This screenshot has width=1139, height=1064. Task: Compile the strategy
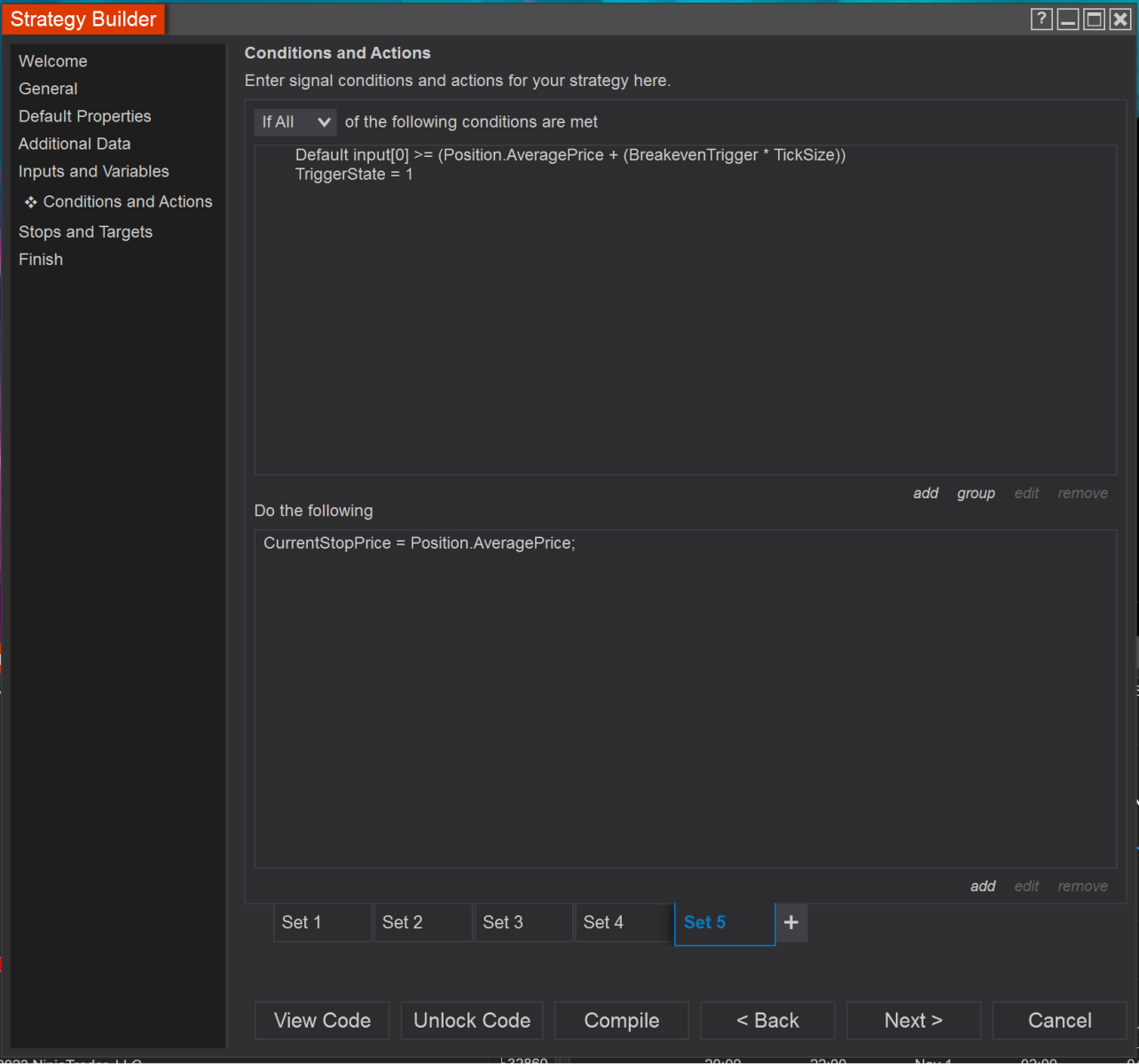[x=622, y=1021]
